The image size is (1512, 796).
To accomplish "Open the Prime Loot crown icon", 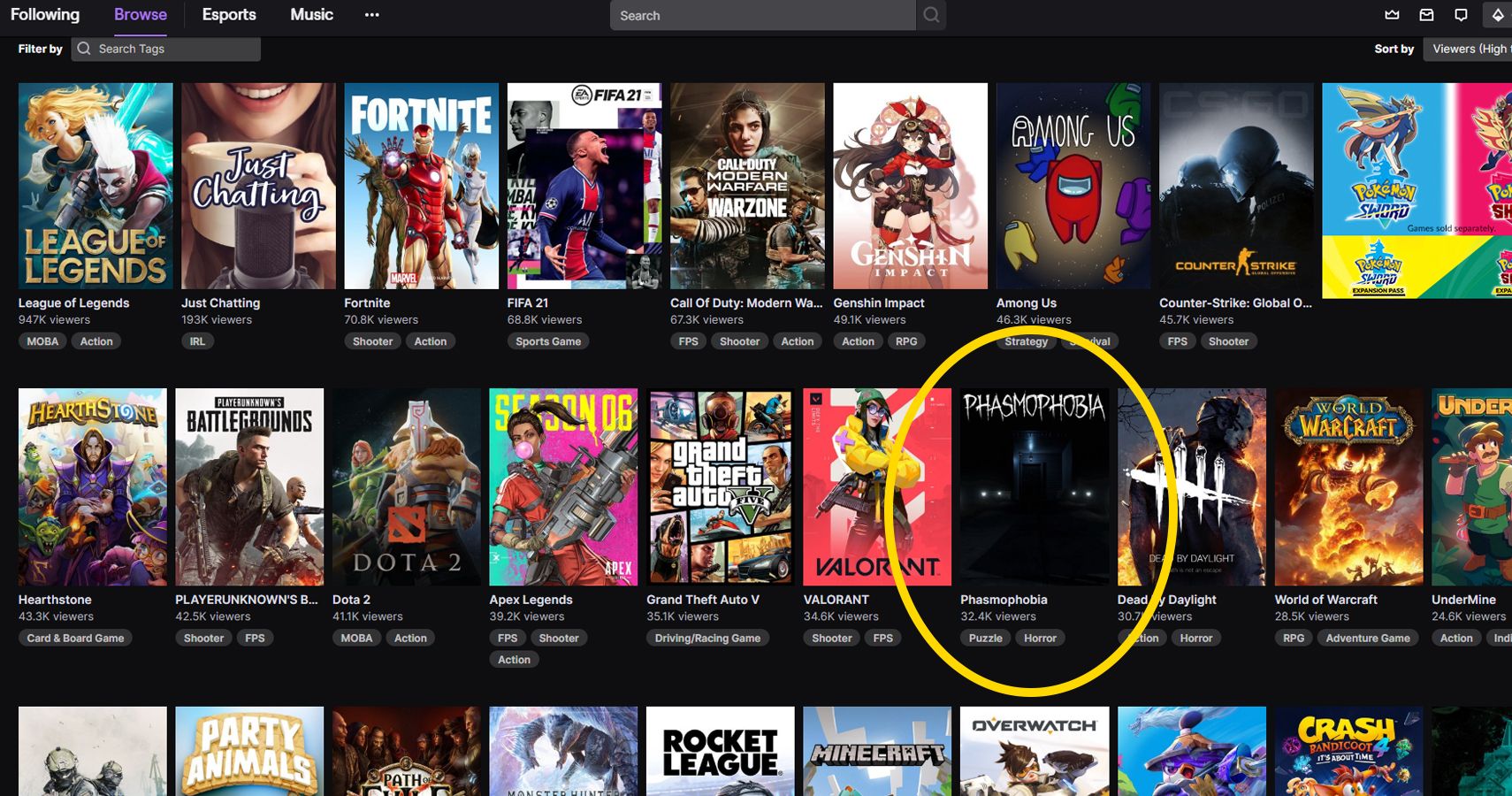I will (x=1392, y=15).
